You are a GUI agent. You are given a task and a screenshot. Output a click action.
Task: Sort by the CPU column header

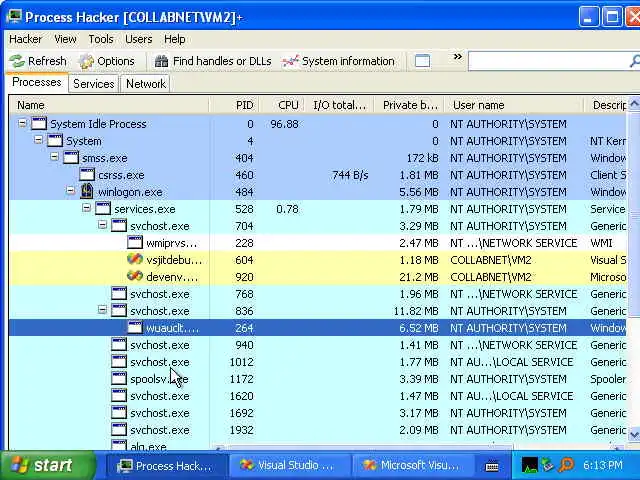(x=282, y=105)
